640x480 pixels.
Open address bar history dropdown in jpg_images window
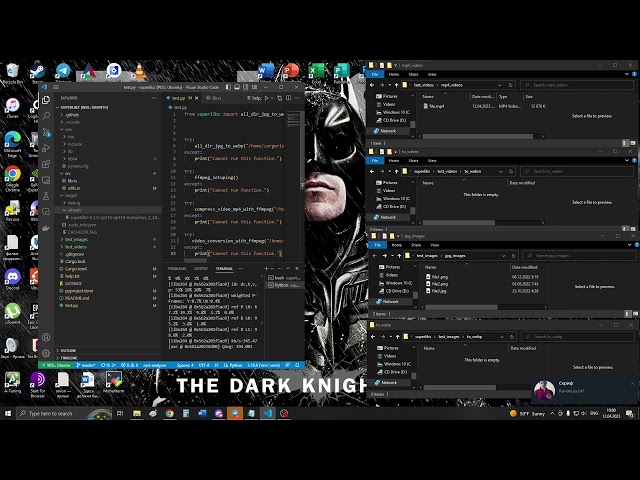503,256
